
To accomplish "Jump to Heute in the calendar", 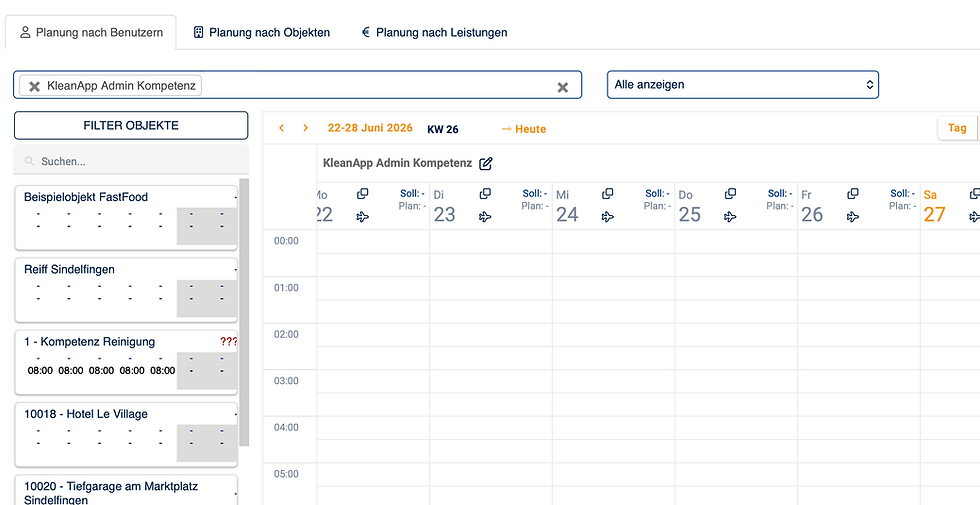I will point(524,129).
